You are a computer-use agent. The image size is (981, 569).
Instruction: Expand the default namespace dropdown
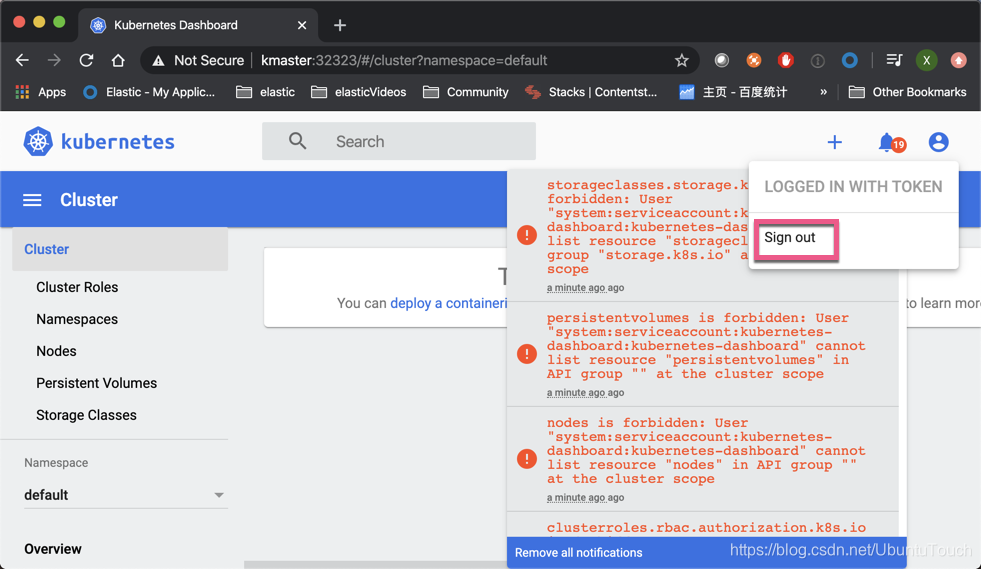[x=125, y=495]
